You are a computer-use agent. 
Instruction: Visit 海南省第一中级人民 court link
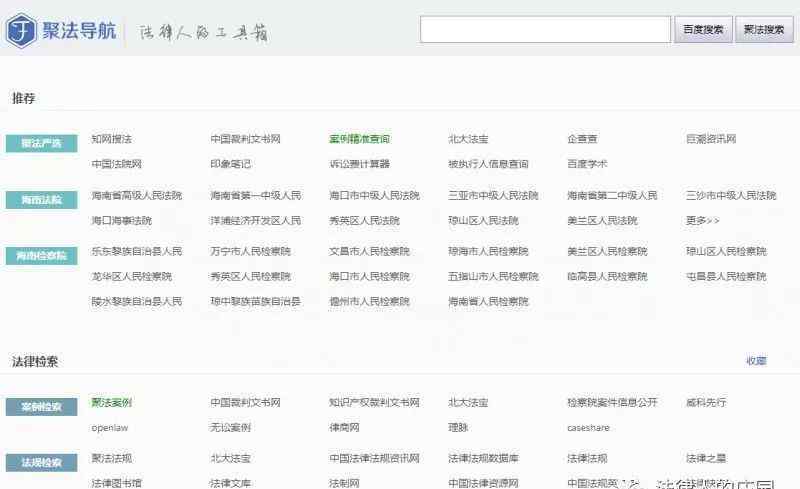[256, 195]
